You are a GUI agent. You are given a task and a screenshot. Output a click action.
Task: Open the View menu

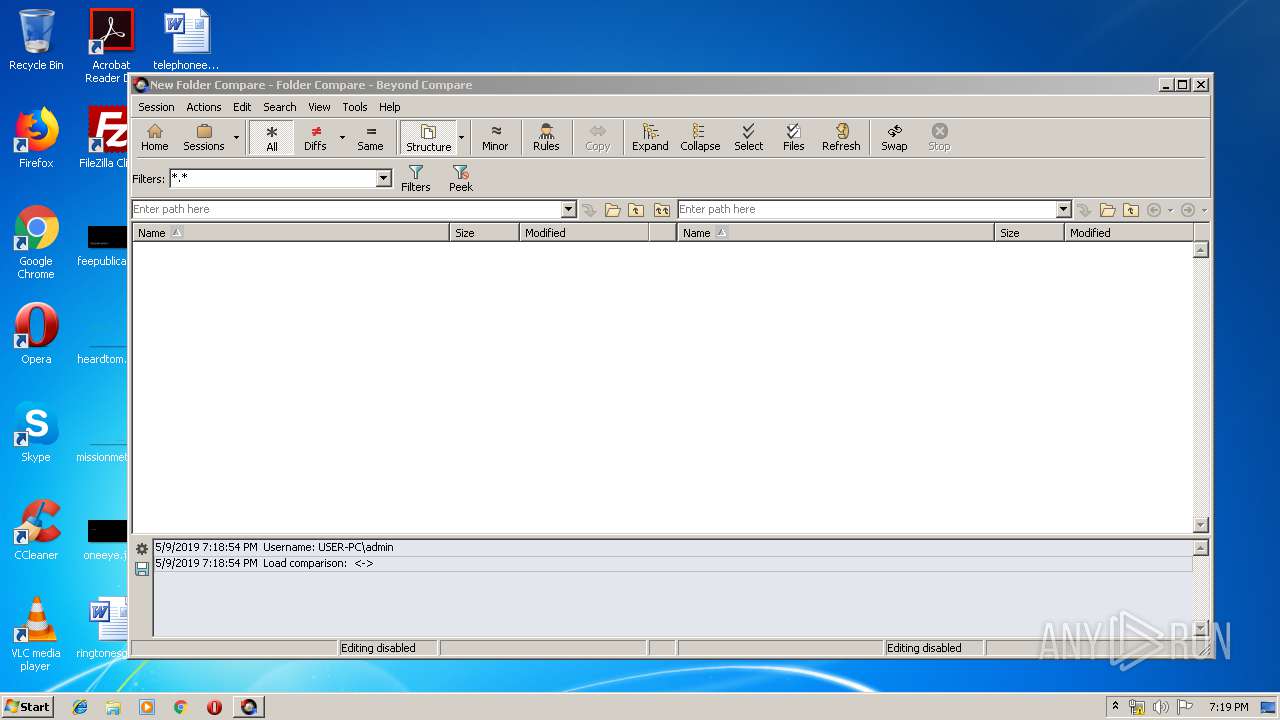(x=319, y=107)
